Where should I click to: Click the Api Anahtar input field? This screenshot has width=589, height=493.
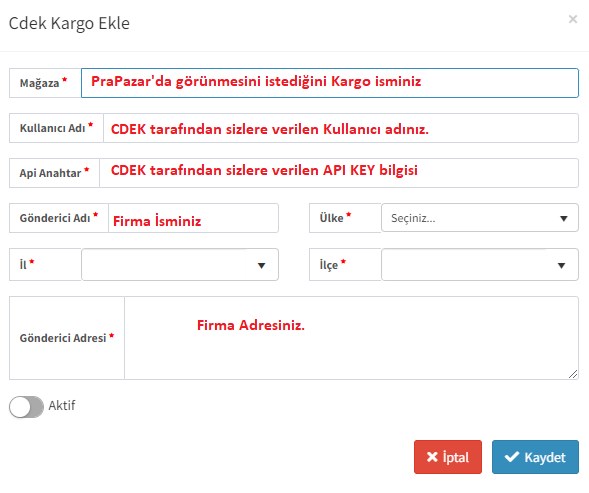(339, 173)
